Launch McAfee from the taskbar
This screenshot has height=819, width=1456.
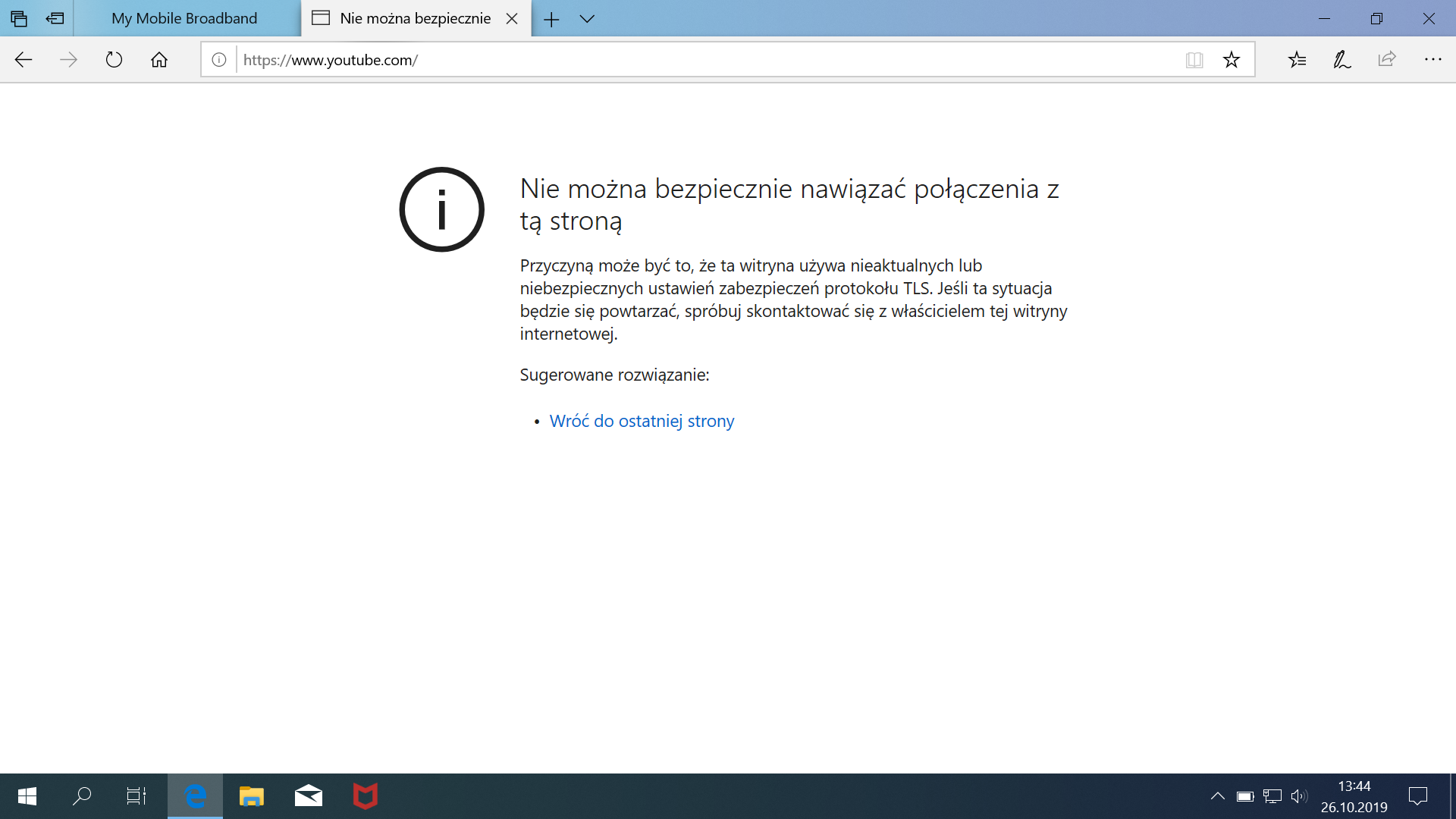(365, 795)
